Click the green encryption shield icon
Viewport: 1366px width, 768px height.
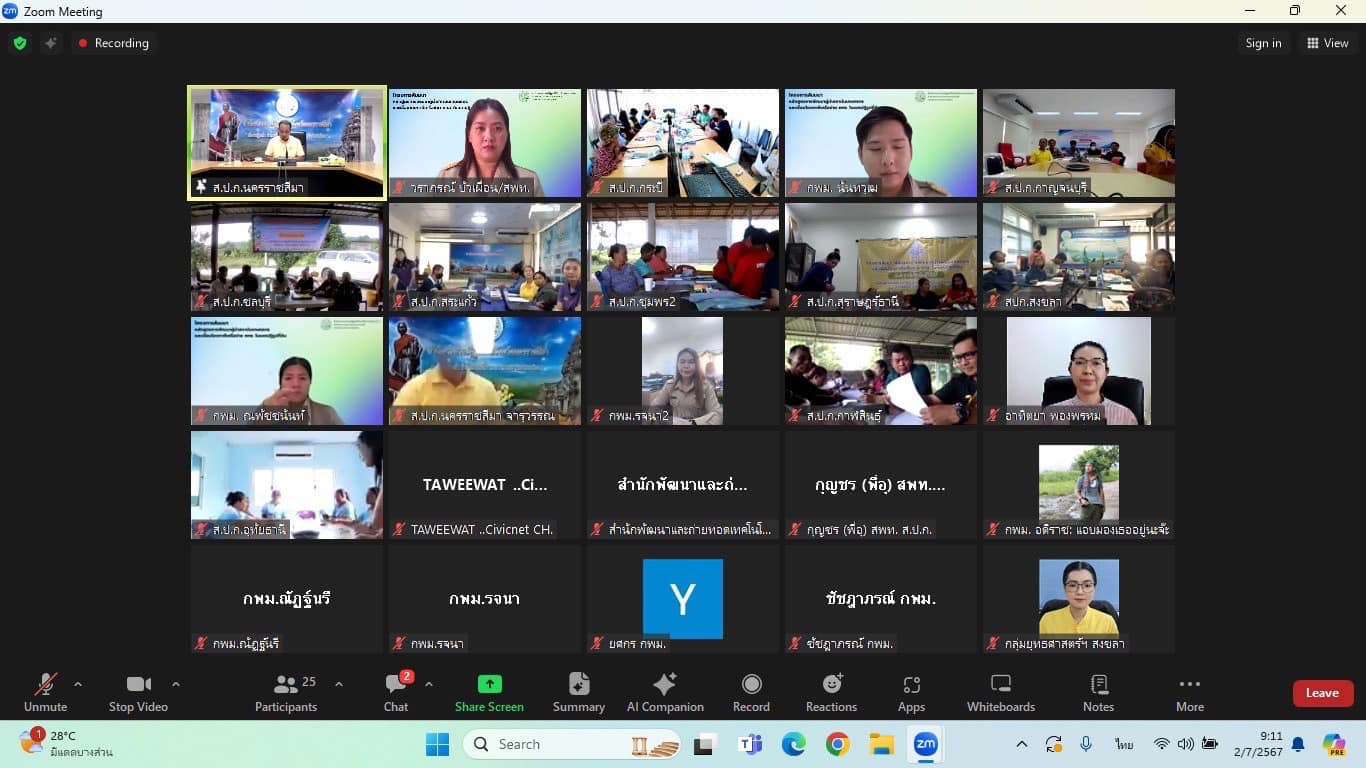point(20,43)
